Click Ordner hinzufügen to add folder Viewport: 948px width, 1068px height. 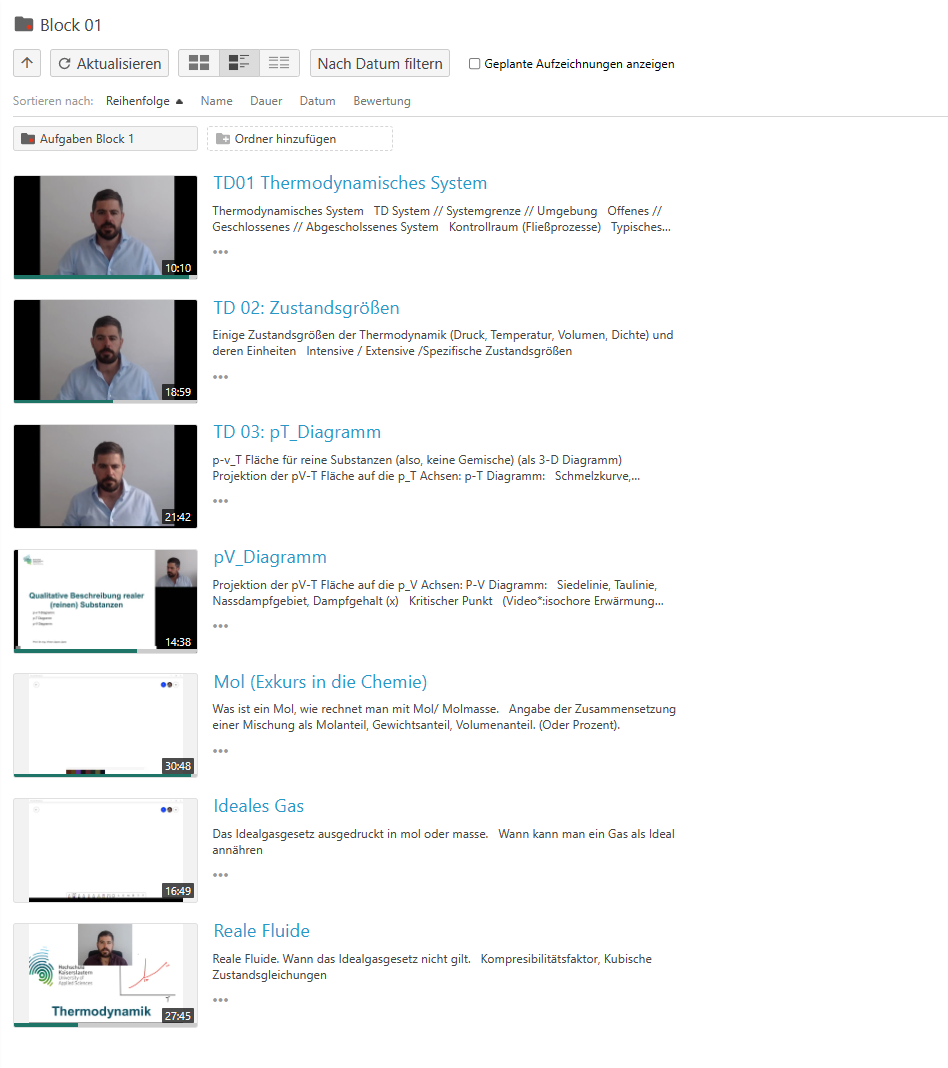point(299,139)
